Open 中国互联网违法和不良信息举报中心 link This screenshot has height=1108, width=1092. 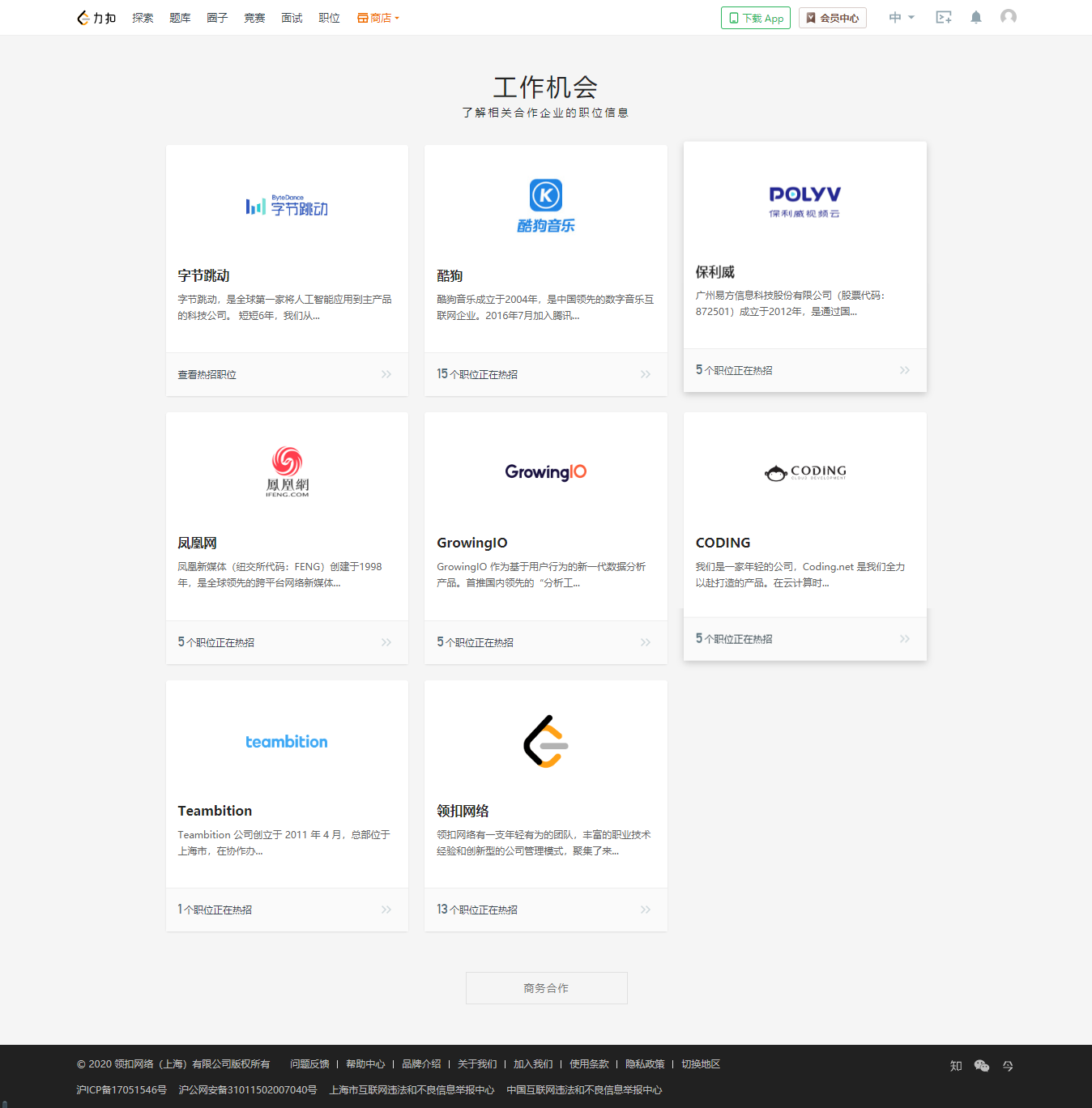click(584, 1090)
